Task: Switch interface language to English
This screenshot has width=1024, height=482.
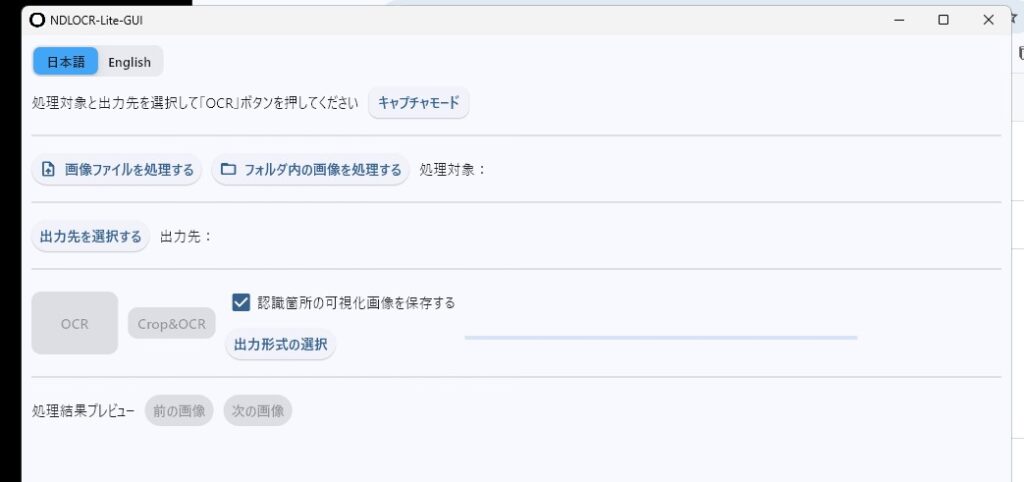Action: (x=130, y=62)
